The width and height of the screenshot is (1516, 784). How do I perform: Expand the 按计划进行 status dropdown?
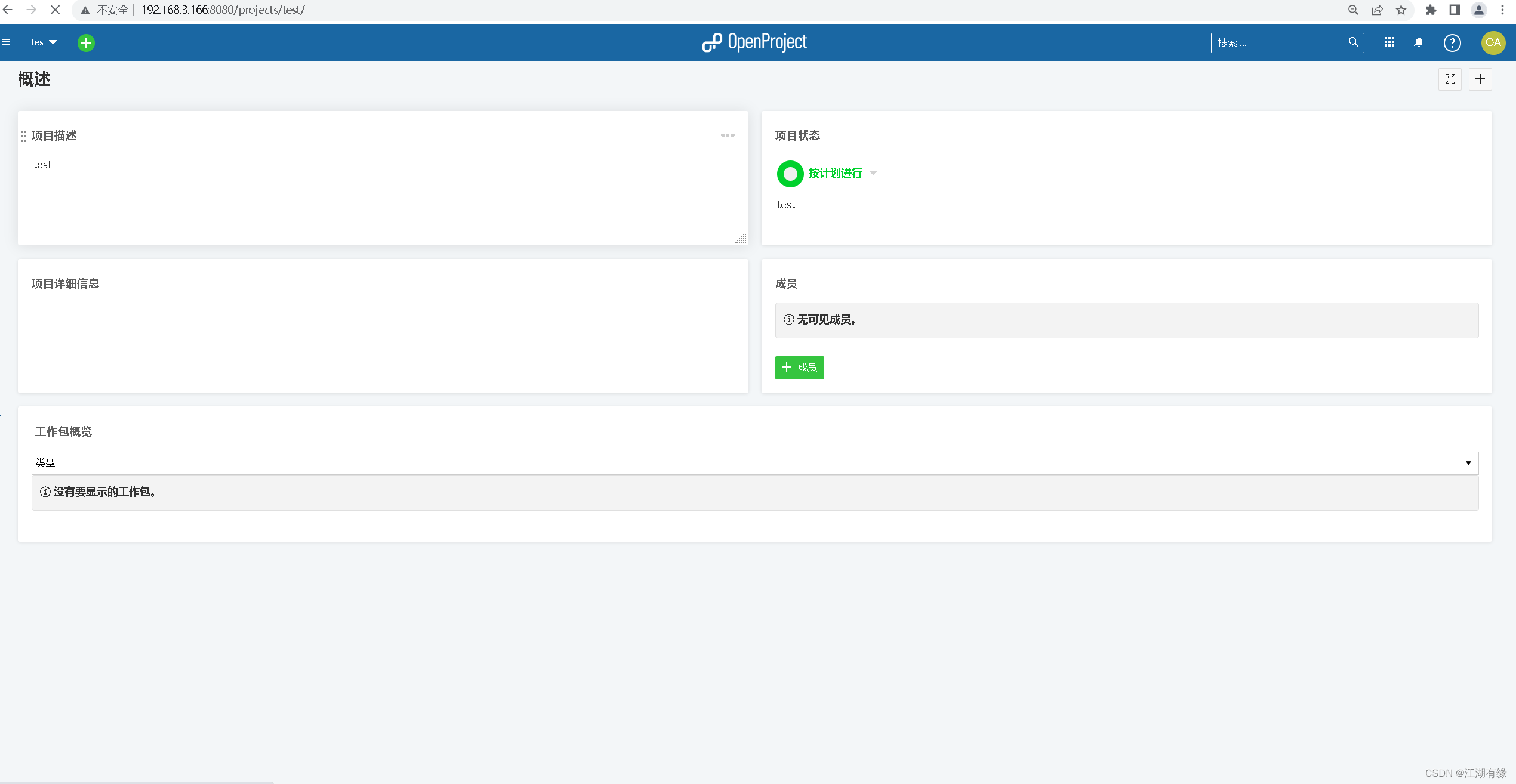tap(873, 173)
